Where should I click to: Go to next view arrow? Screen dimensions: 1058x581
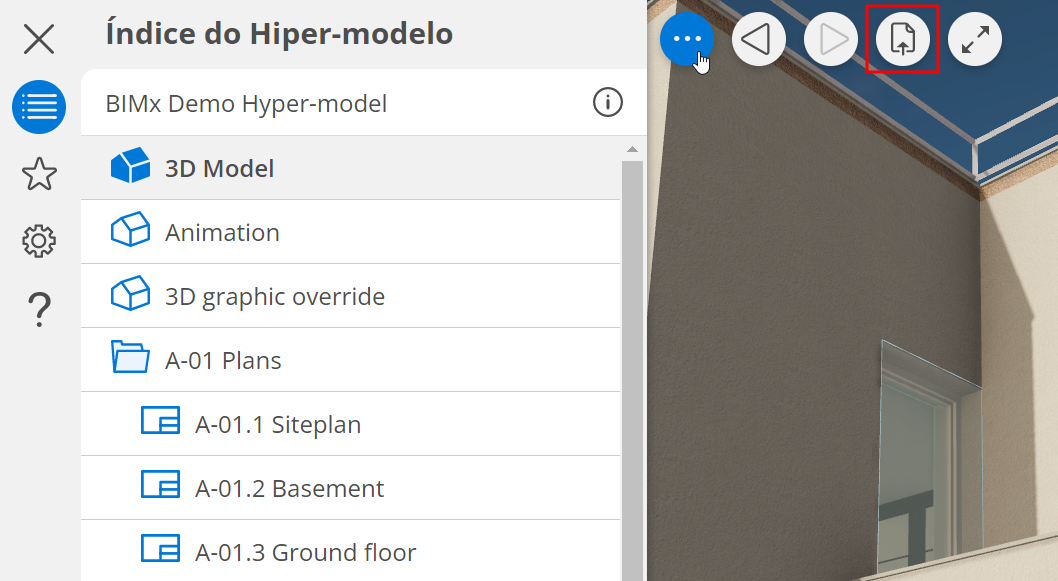click(x=831, y=39)
